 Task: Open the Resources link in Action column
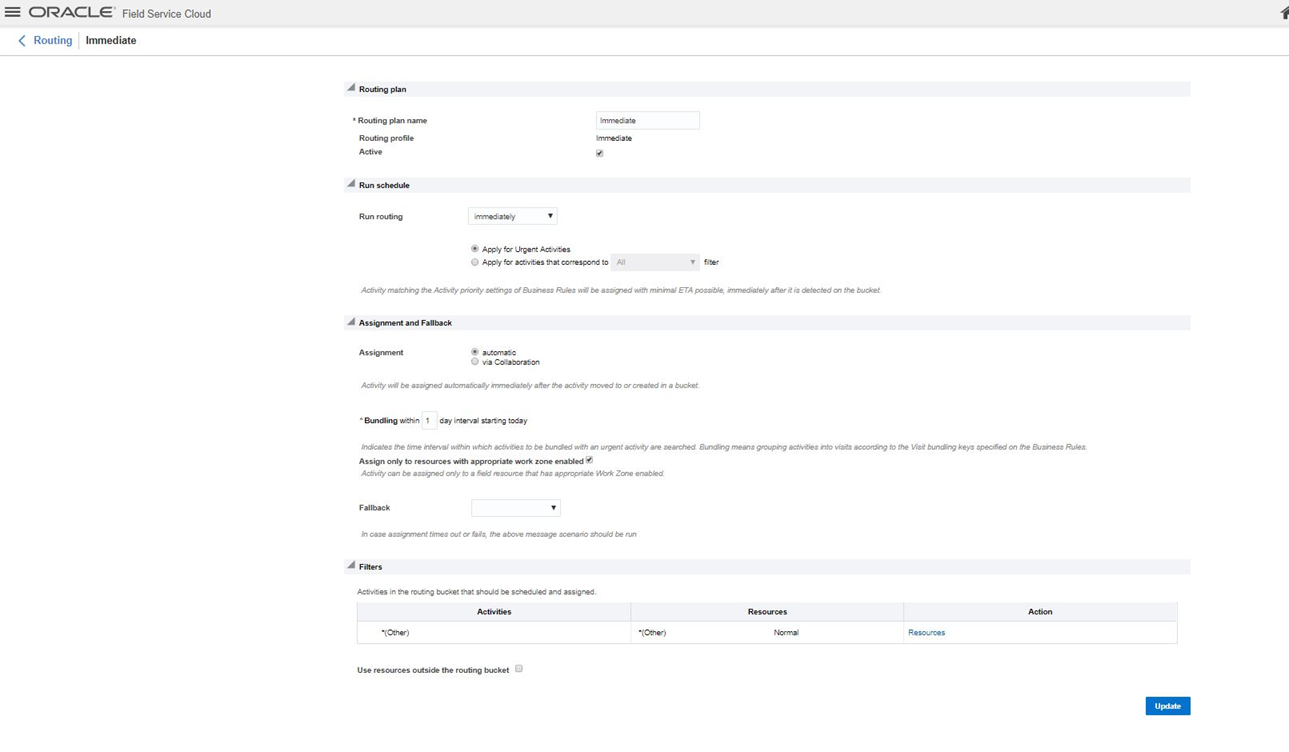pyautogui.click(x=926, y=633)
